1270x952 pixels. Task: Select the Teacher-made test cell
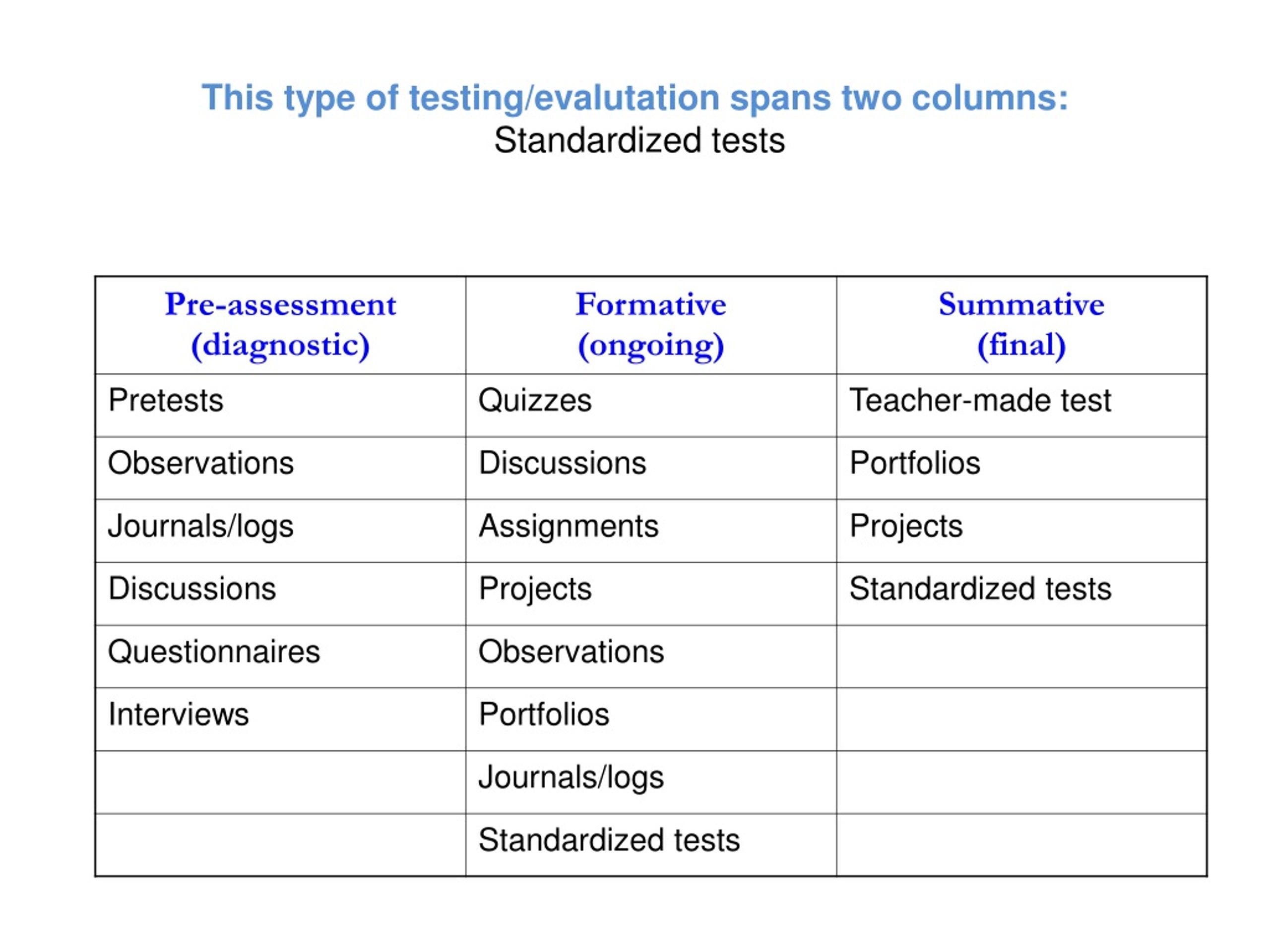click(1021, 405)
